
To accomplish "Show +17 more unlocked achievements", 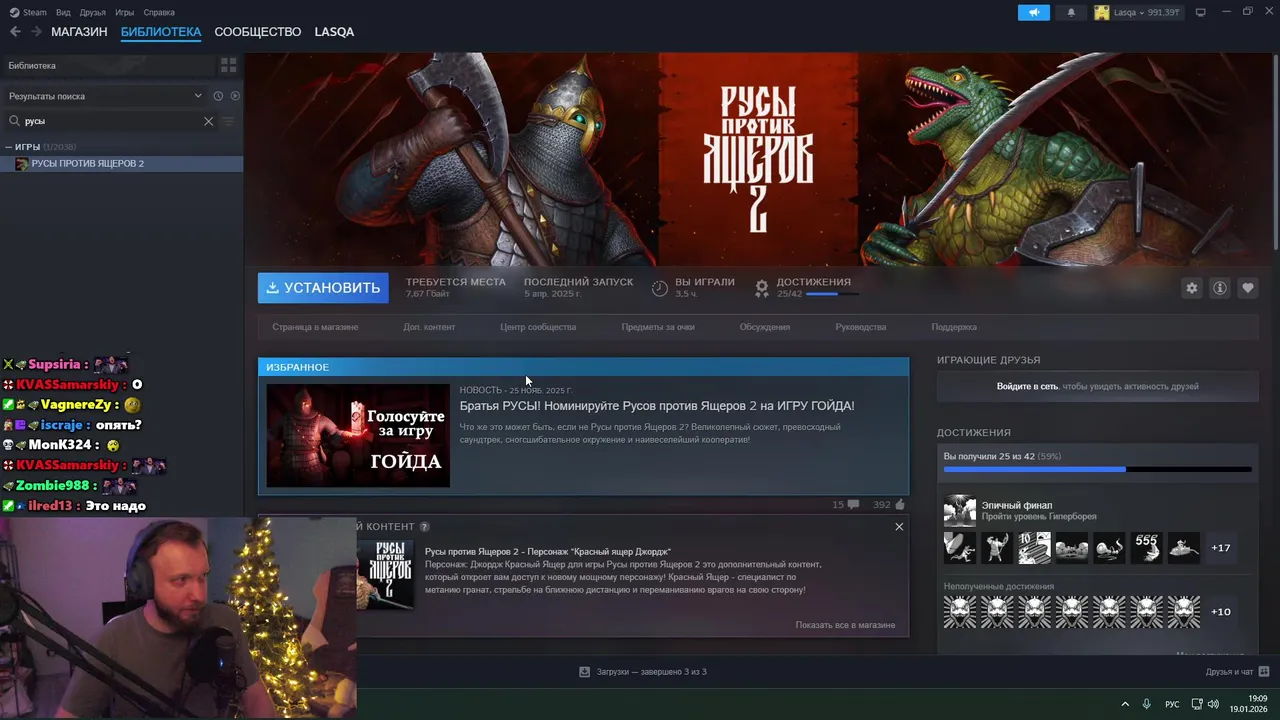I will [x=1220, y=548].
